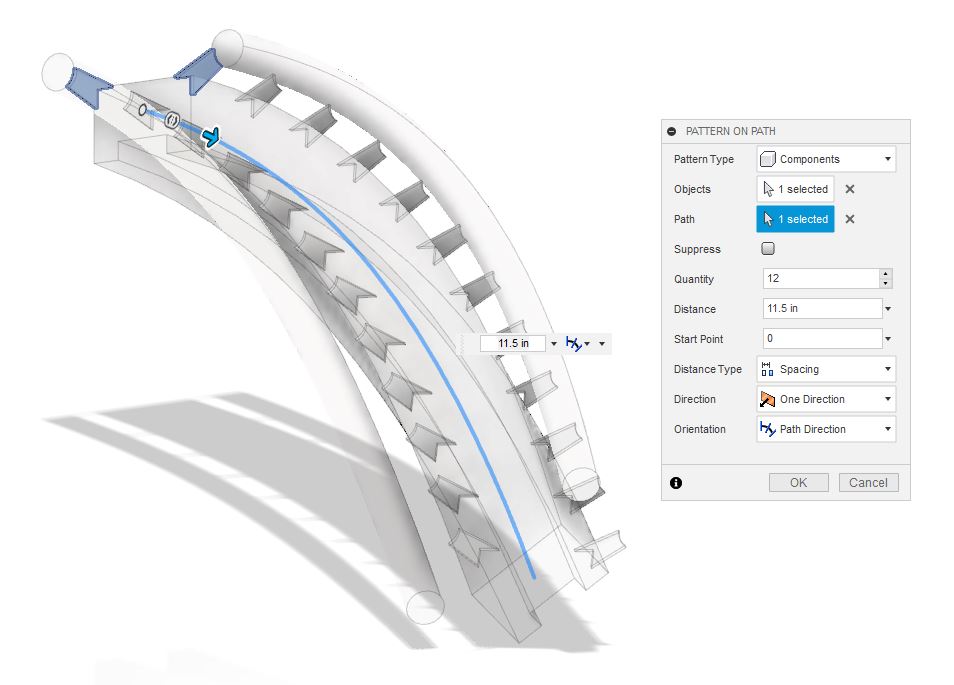
Task: Open the Distance value dropdown arrow
Action: coord(889,309)
